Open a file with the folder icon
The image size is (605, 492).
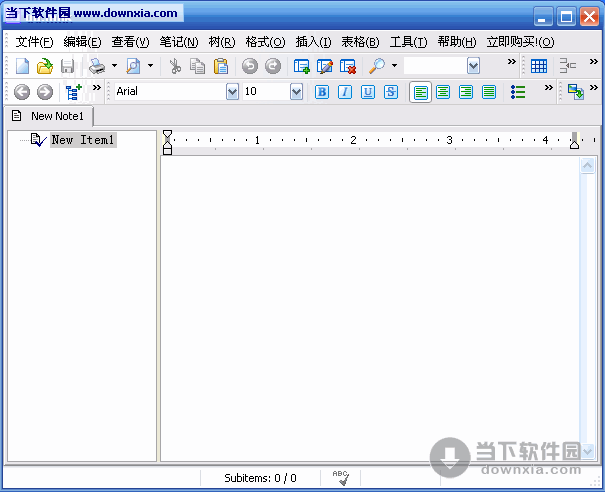pyautogui.click(x=45, y=66)
